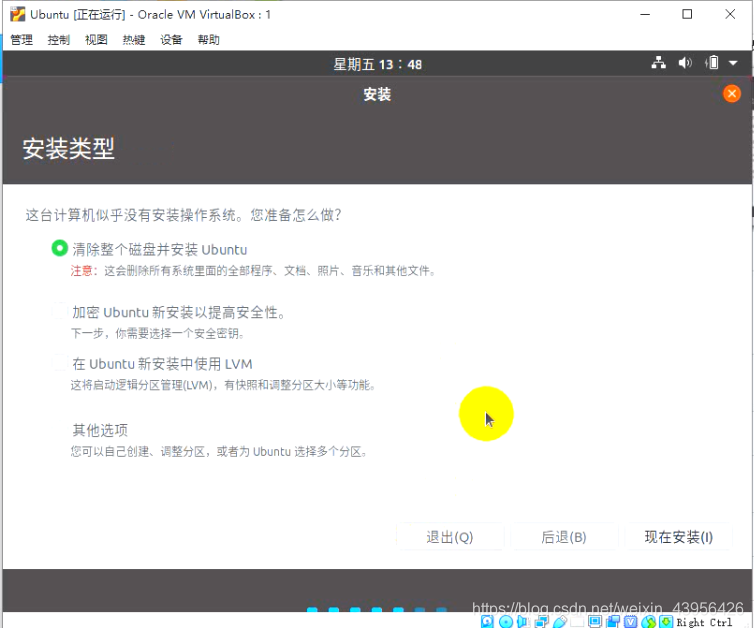Viewport: 754px width, 628px height.
Task: Enable 在 Ubuntu 新安装中使用 LVM checkbox
Action: pyautogui.click(x=60, y=363)
